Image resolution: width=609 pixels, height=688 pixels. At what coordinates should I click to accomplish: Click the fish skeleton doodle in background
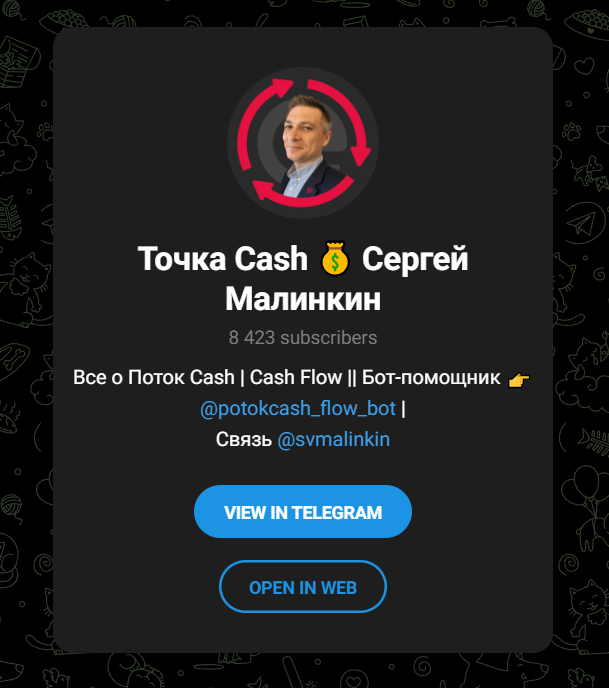coord(594,441)
